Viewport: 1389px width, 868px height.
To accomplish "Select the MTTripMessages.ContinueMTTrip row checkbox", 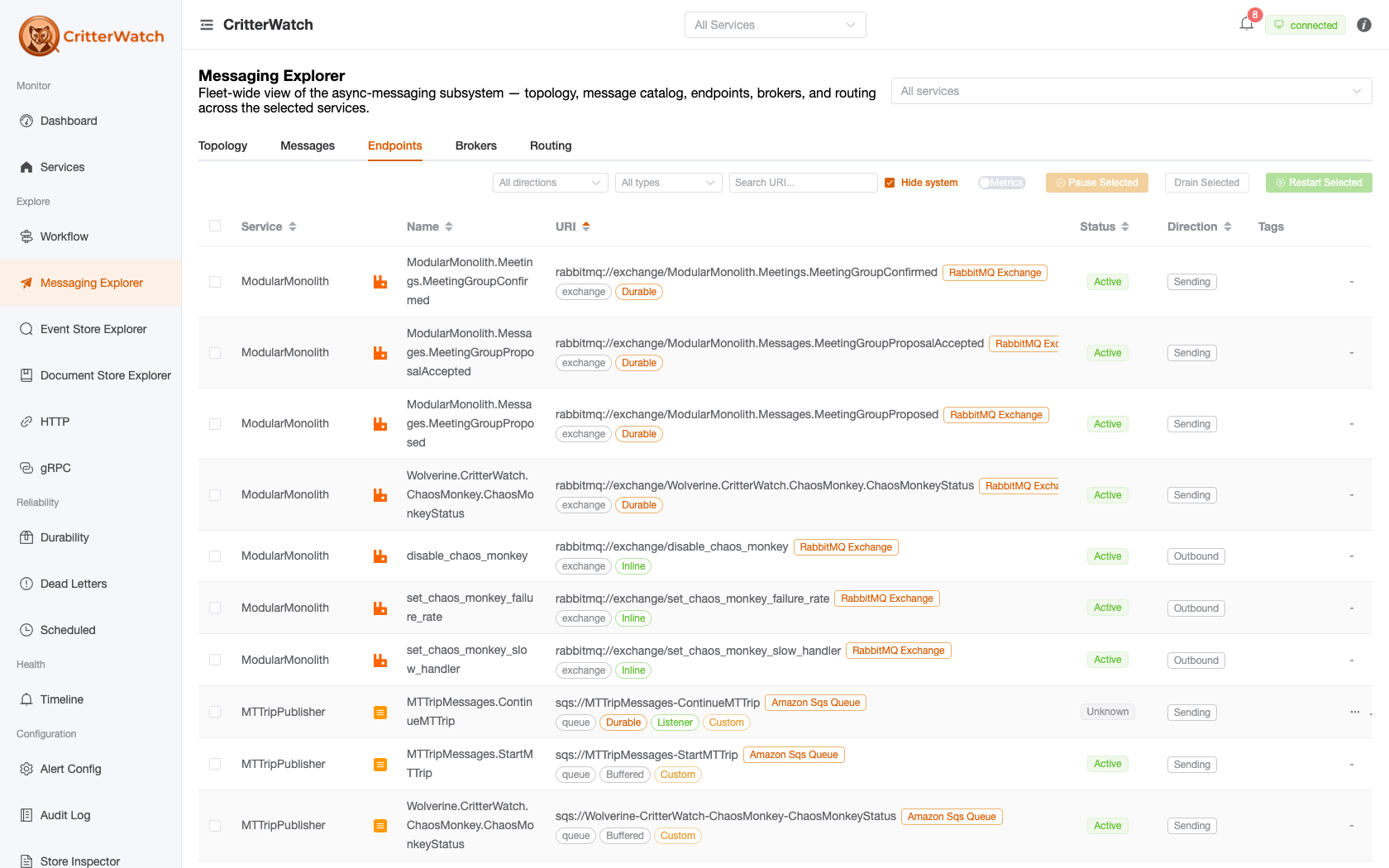I will (215, 712).
